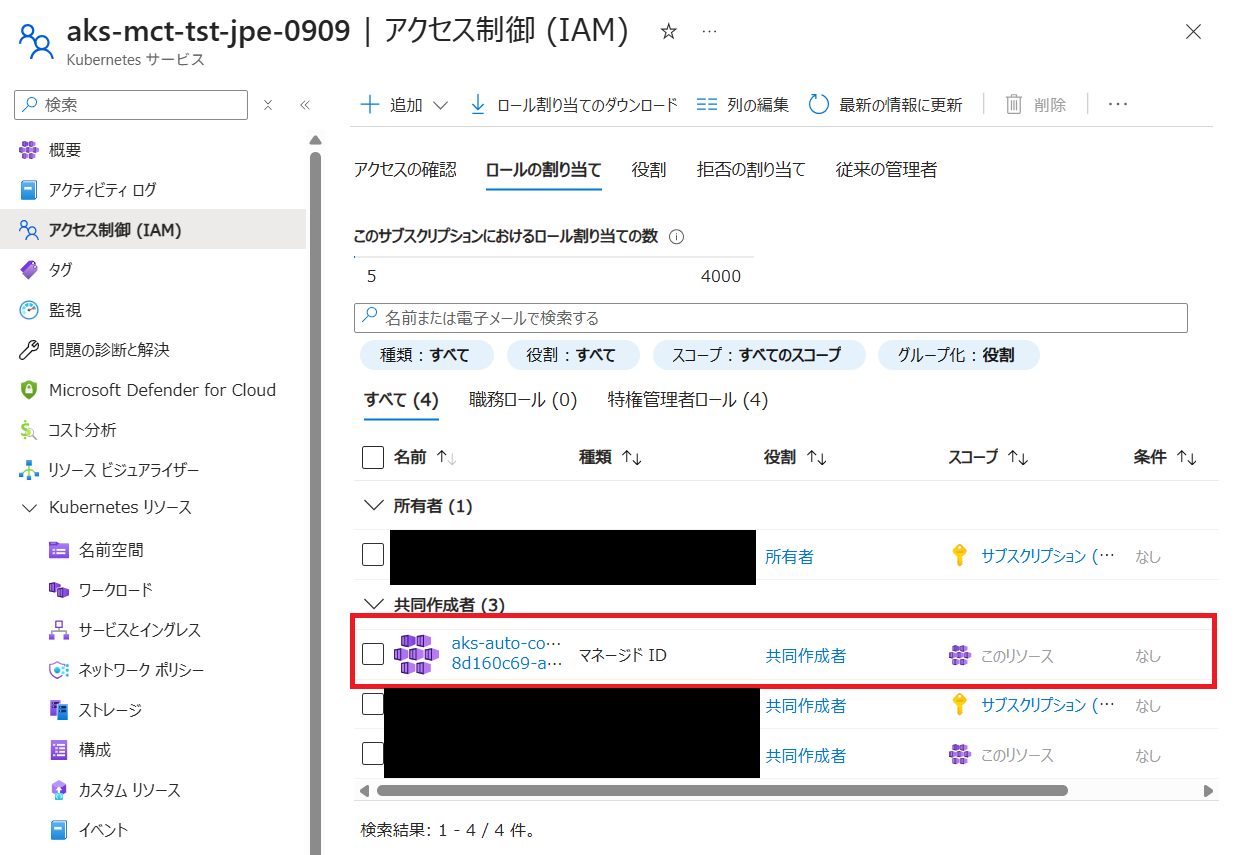Click サブスクリプション scope link in 所有者 row
Screen dimensions: 1237x855
pyautogui.click(x=1048, y=556)
